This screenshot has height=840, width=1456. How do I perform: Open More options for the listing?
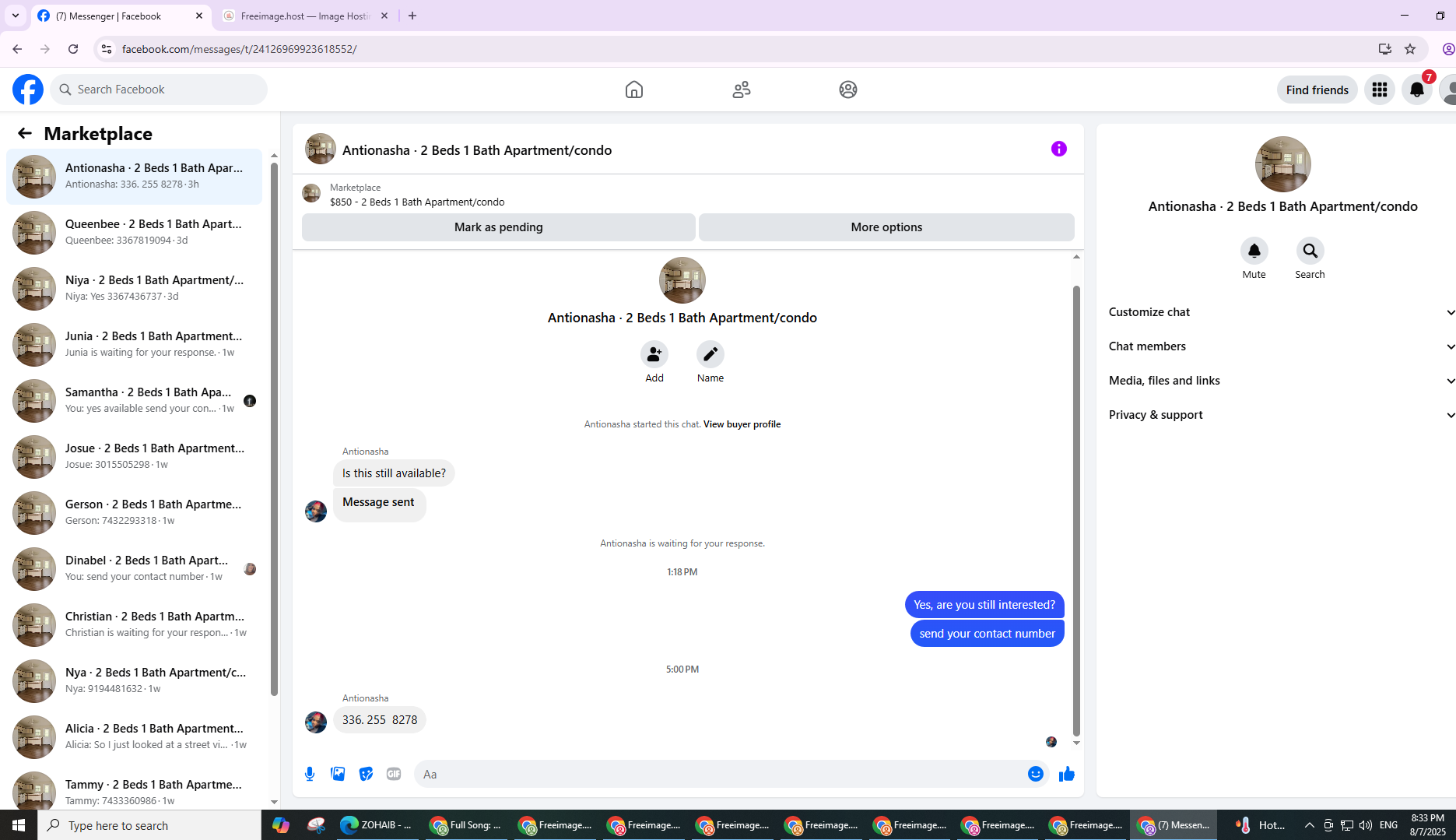tap(886, 227)
